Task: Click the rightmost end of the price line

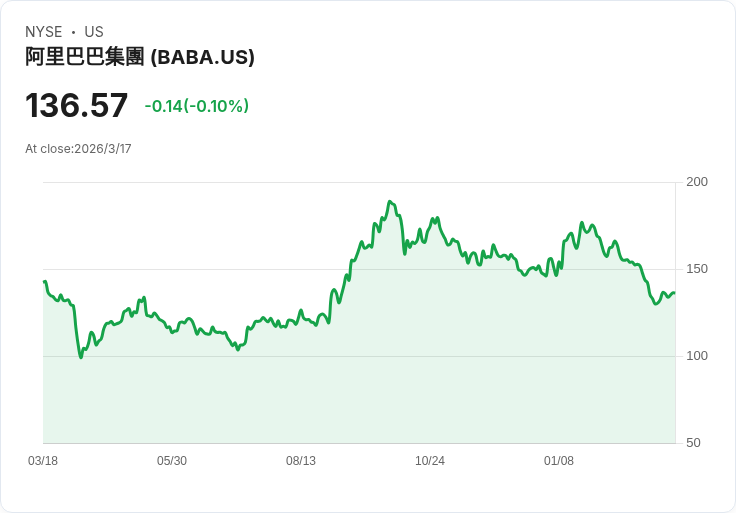Action: coord(674,293)
